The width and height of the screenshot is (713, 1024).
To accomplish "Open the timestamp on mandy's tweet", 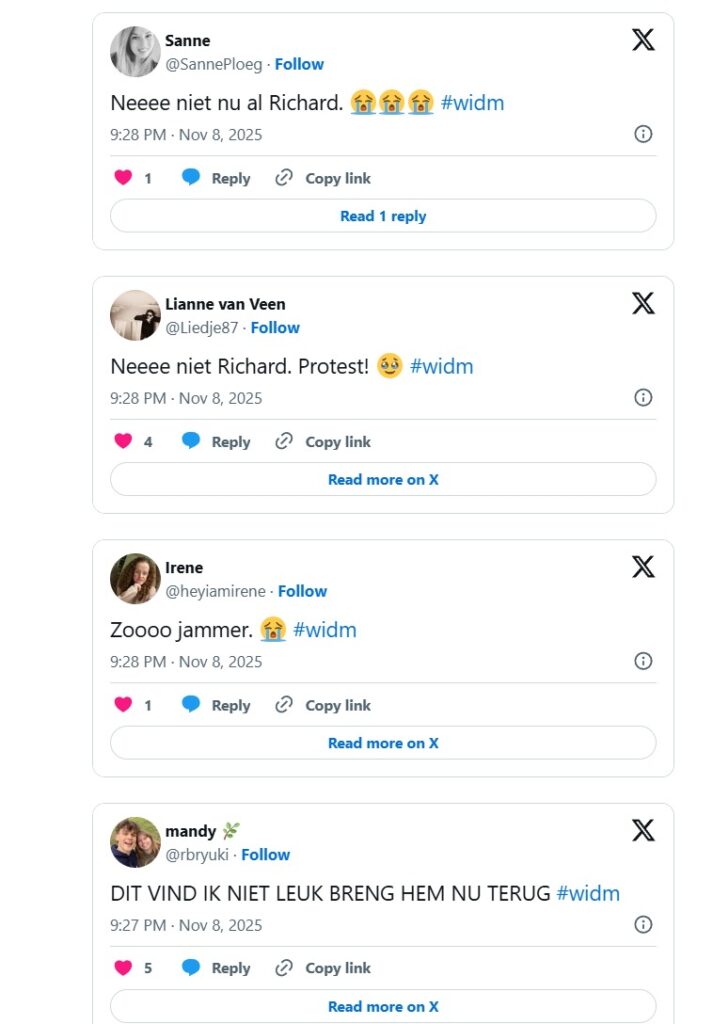I will pyautogui.click(x=186, y=925).
